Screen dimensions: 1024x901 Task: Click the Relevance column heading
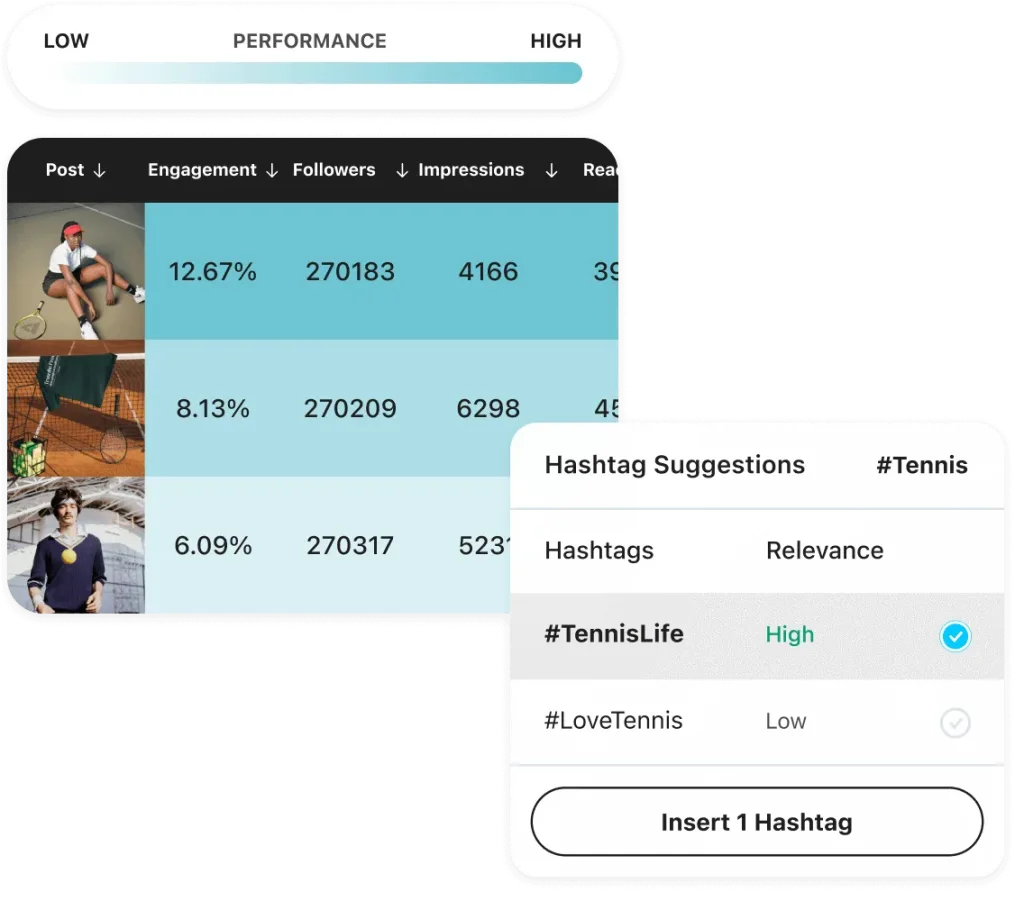point(824,550)
